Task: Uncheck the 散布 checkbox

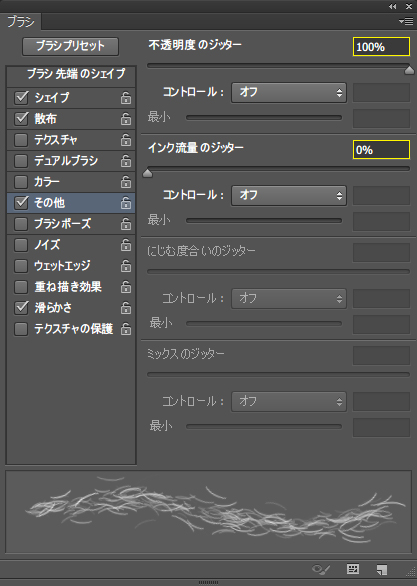Action: (21, 119)
